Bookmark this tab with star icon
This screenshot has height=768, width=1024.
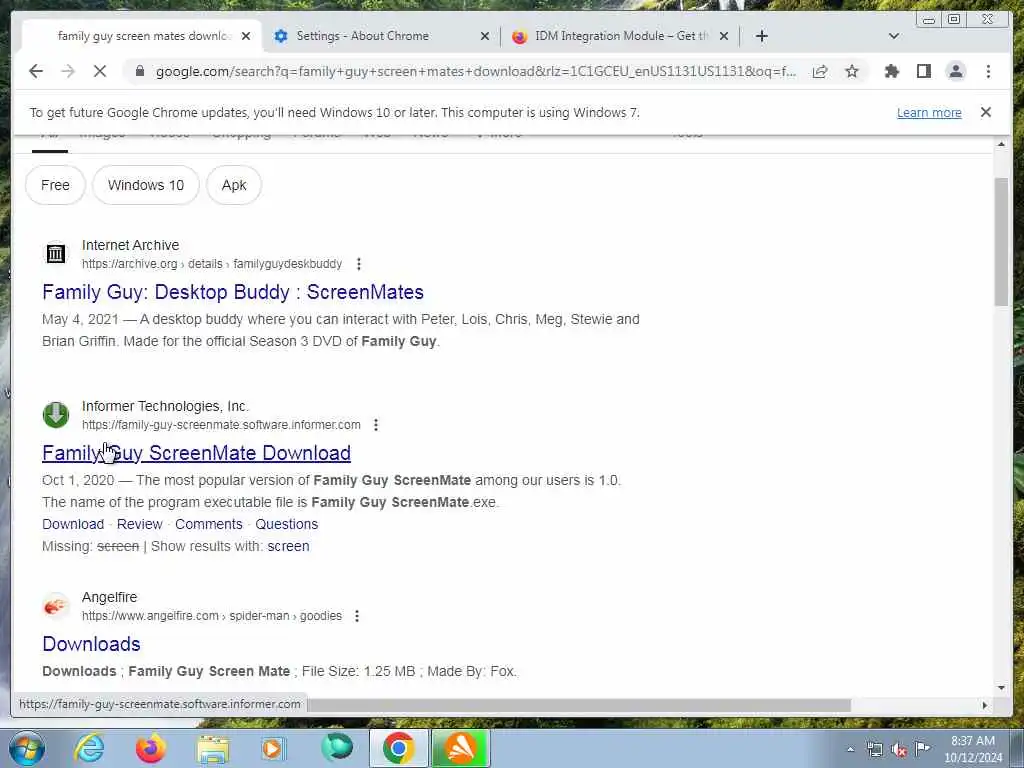pos(852,71)
